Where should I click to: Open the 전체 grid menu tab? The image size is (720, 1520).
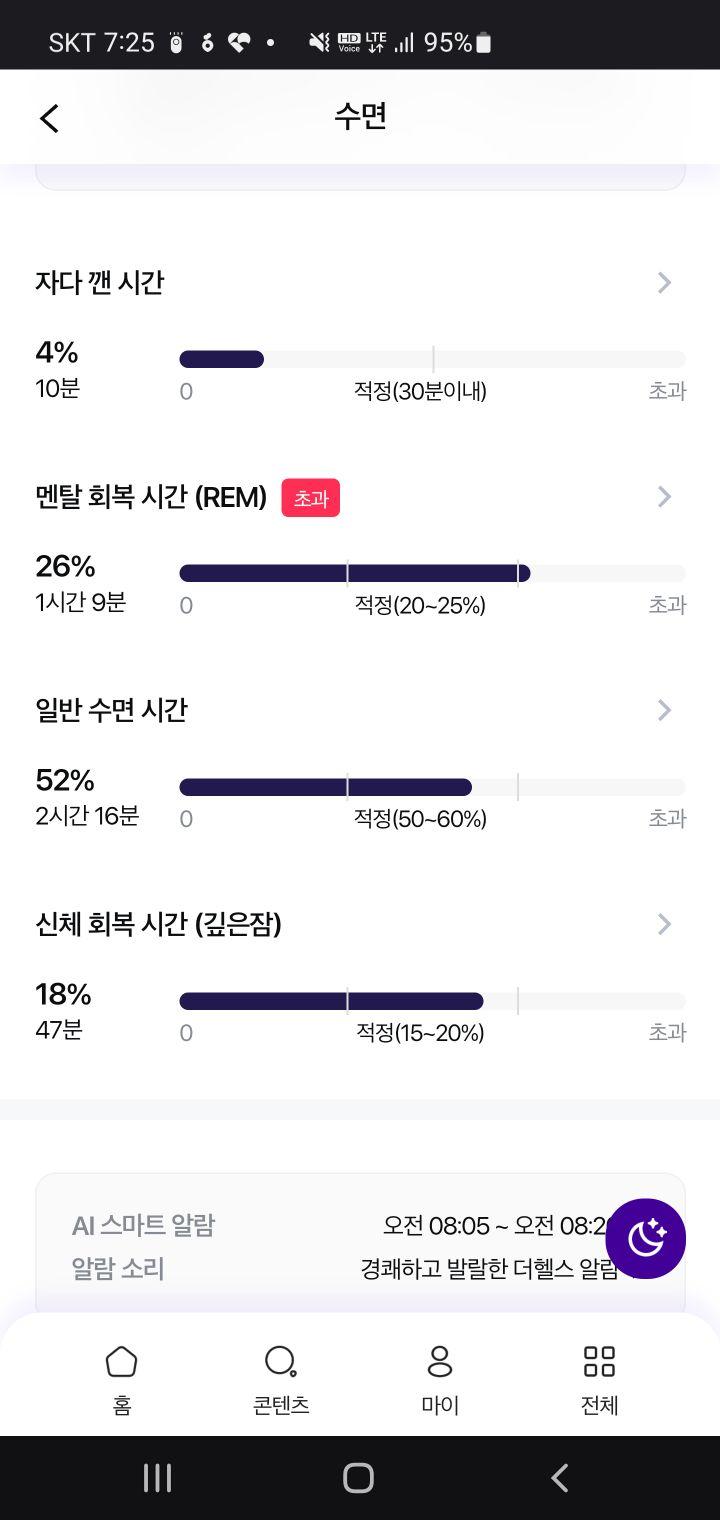599,1380
